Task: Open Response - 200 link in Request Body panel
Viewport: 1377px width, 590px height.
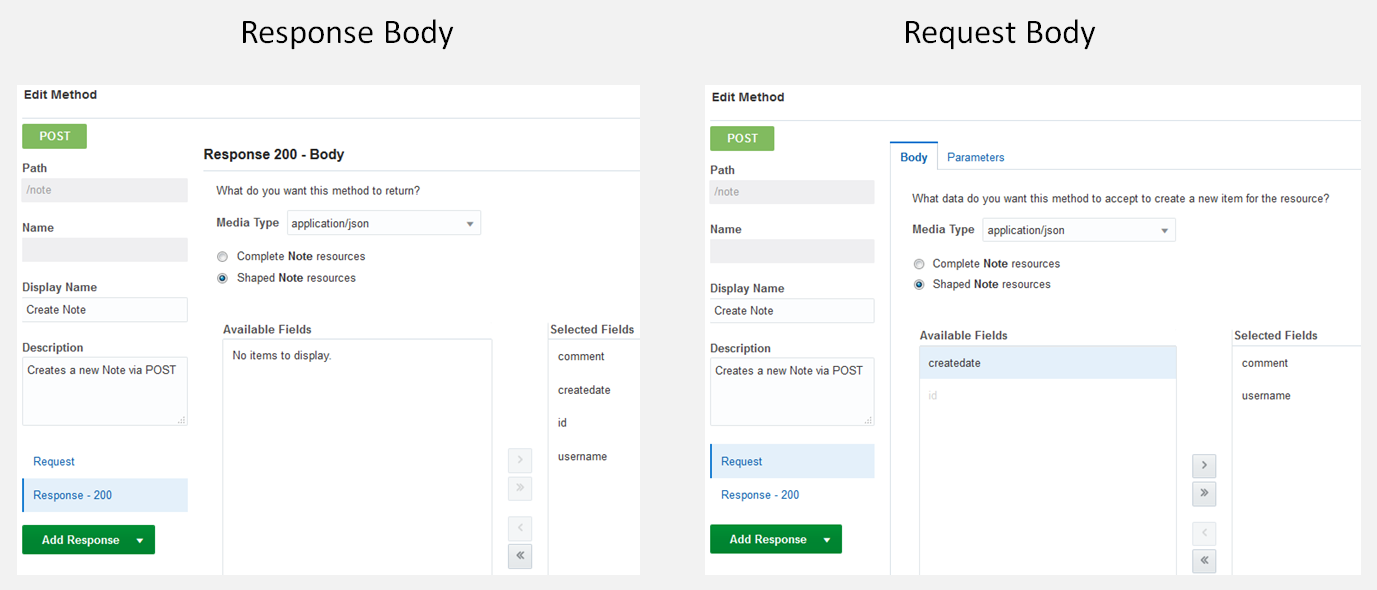Action: coord(760,495)
